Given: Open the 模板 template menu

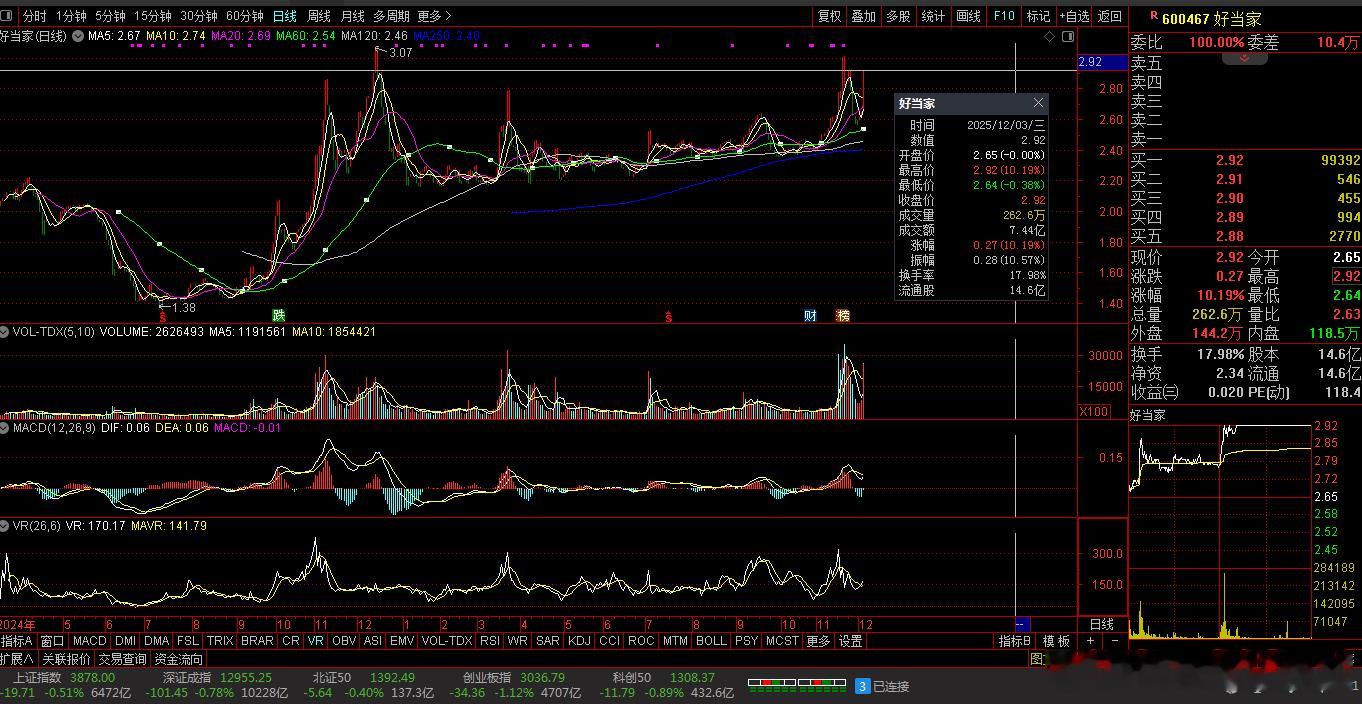Looking at the screenshot, I should pos(1057,641).
